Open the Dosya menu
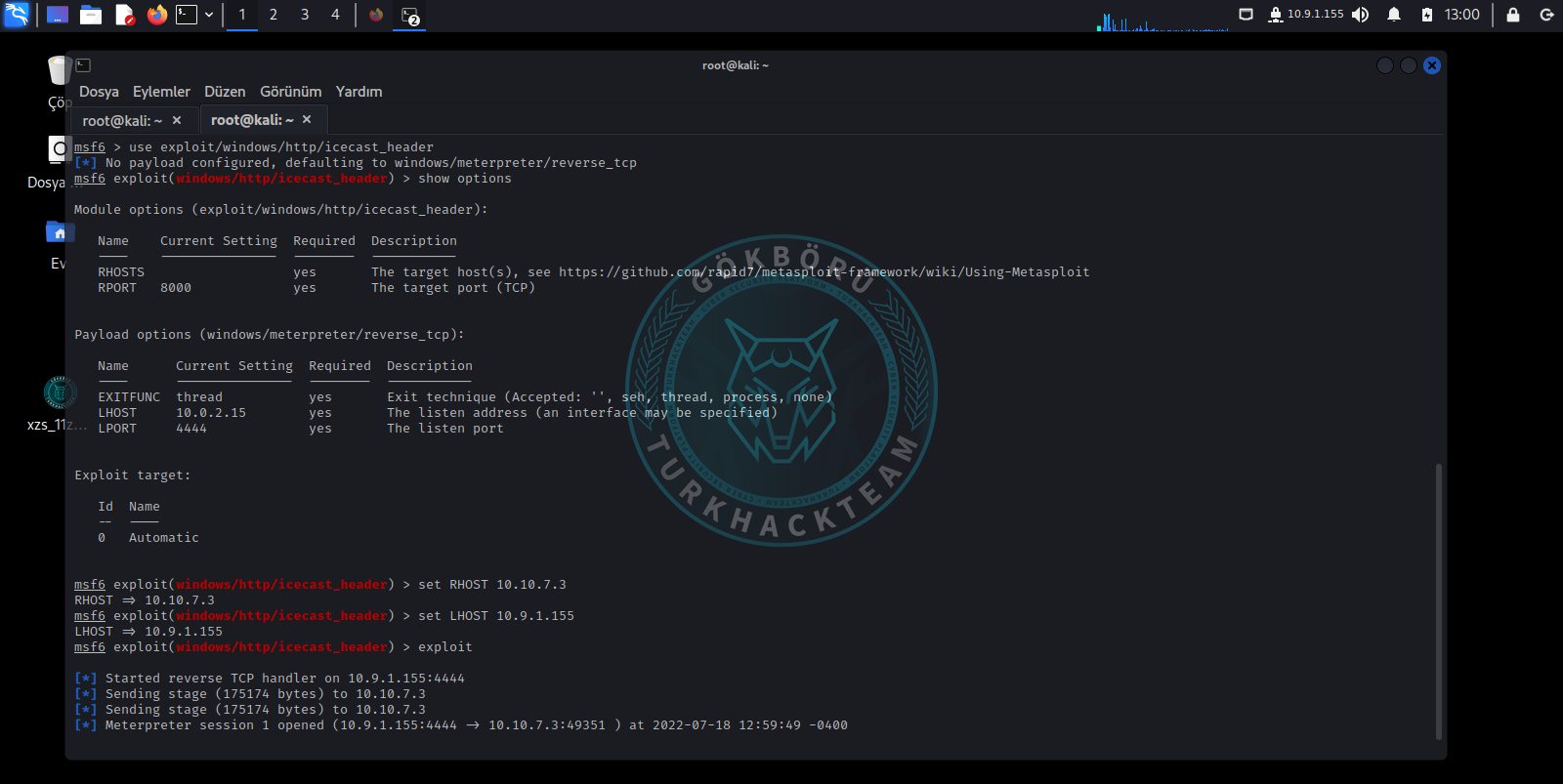The height and width of the screenshot is (784, 1563). [x=99, y=92]
